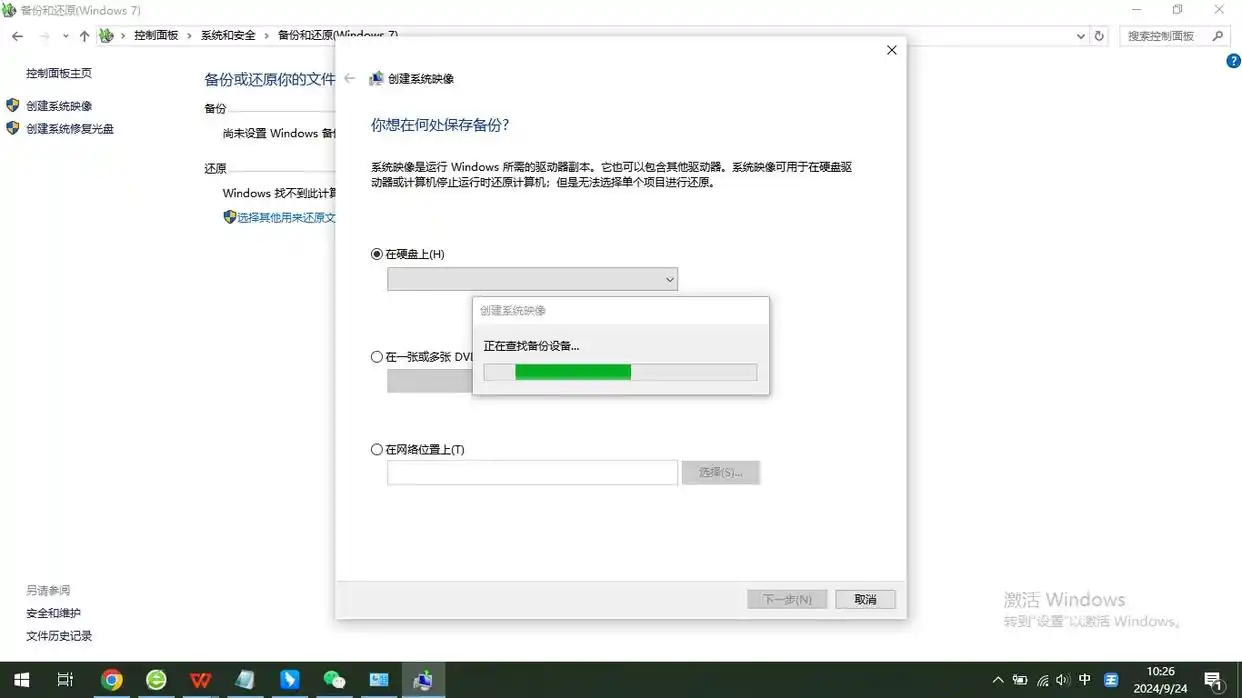
Task: Select the 在硬盘上(H) radio button
Action: pyautogui.click(x=377, y=254)
